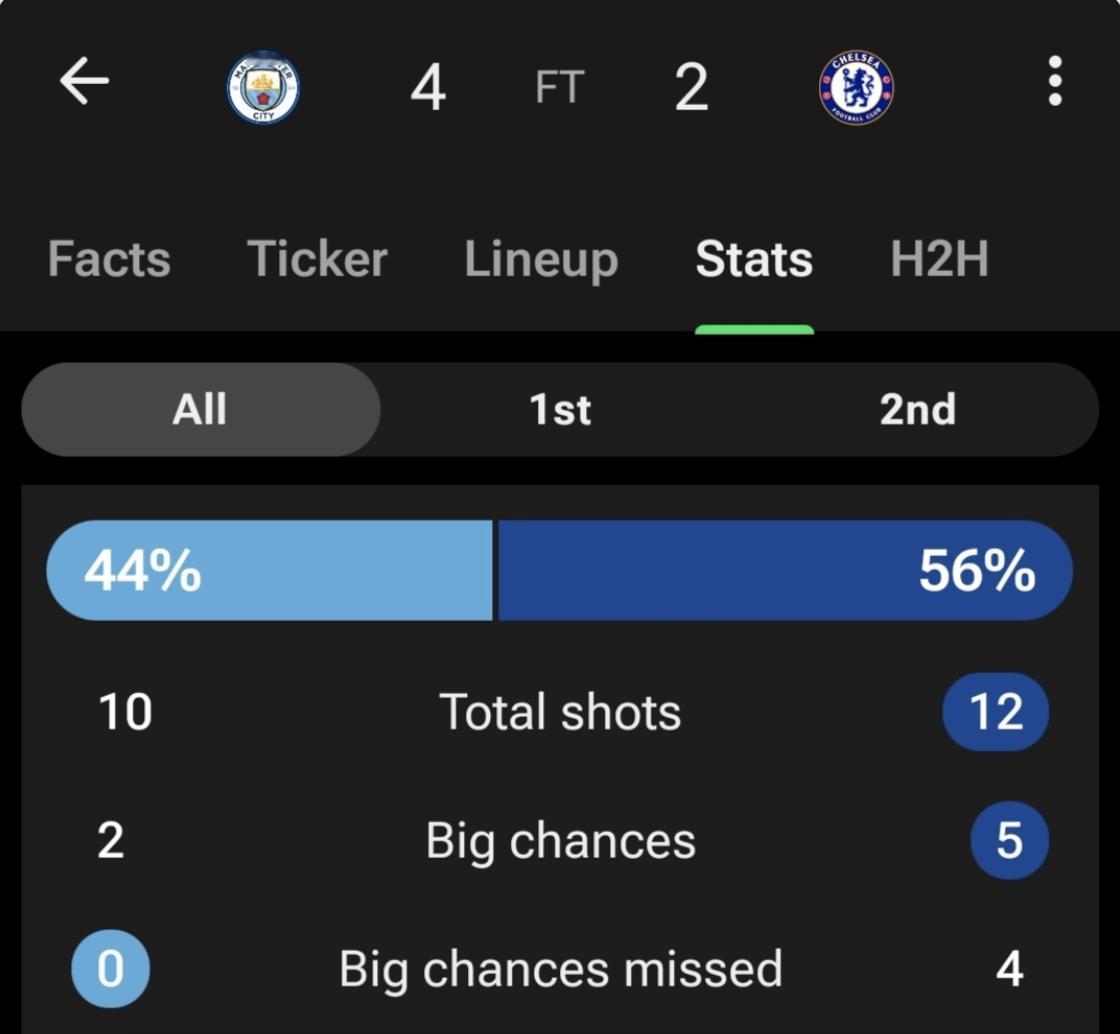Show 1st half stats
Viewport: 1120px width, 1034px height.
click(x=560, y=410)
